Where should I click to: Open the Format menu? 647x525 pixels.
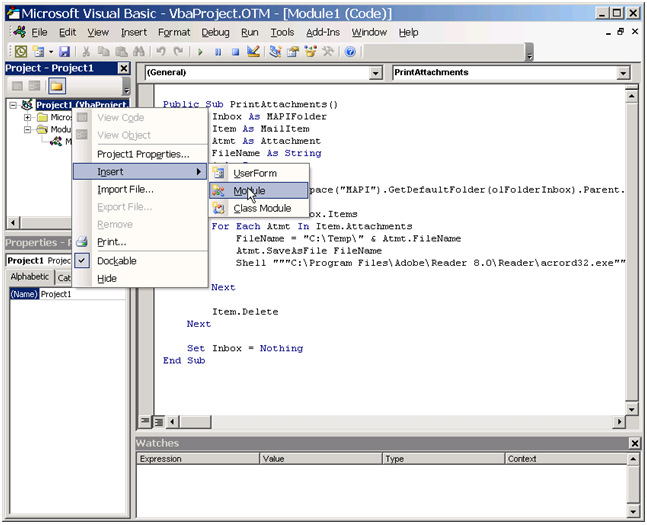(174, 32)
